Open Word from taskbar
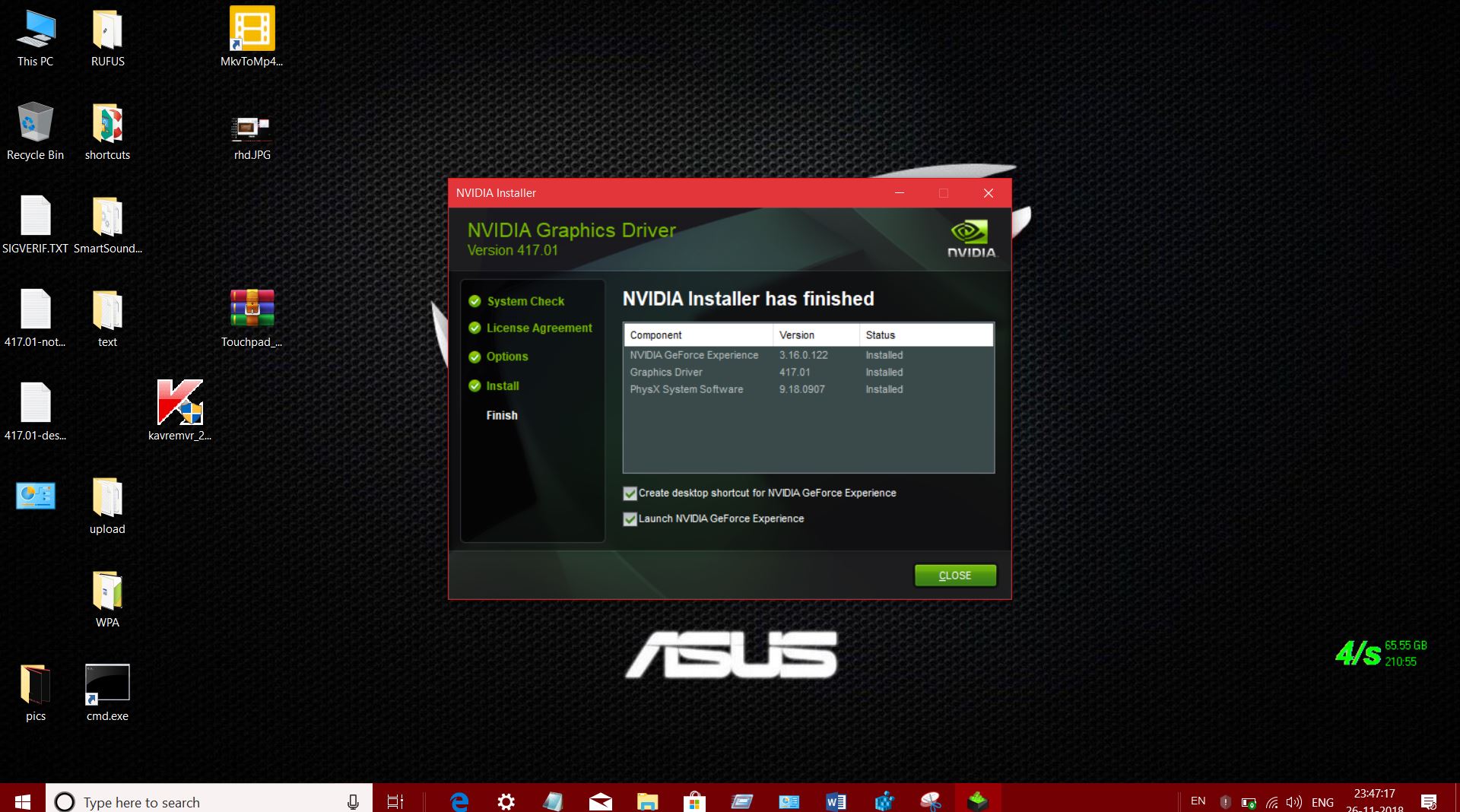The image size is (1460, 812). pyautogui.click(x=836, y=801)
